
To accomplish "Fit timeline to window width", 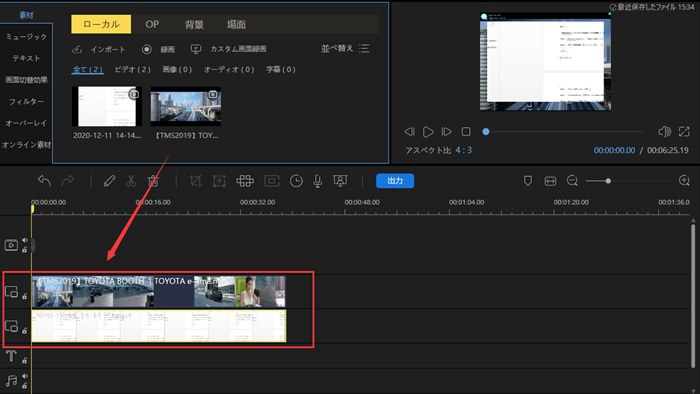I will 550,181.
